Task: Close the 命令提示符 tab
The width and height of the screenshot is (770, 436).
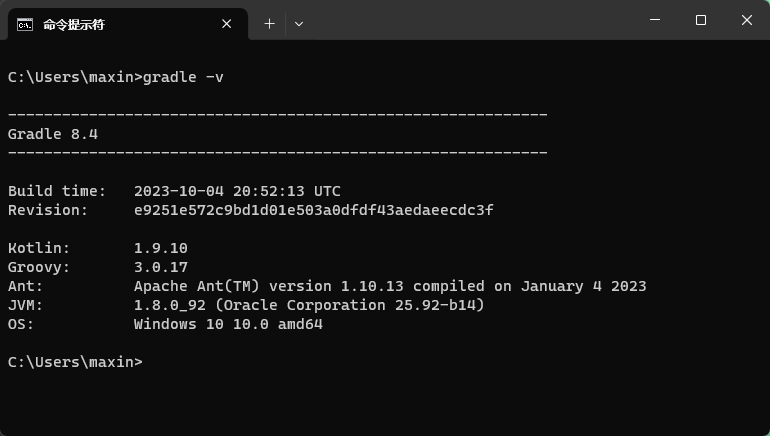Action: (226, 24)
